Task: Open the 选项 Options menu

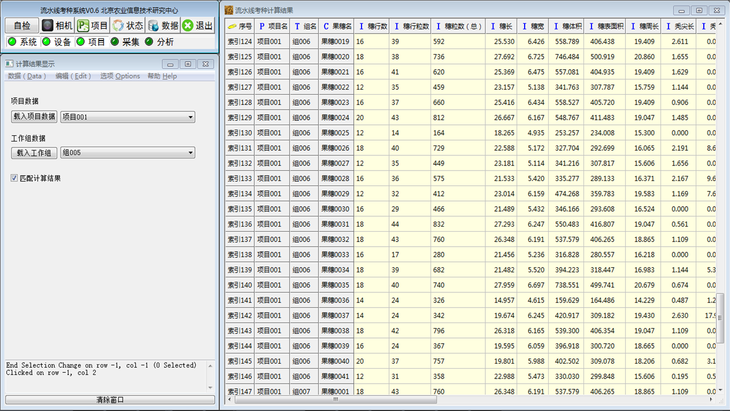Action: tap(120, 76)
